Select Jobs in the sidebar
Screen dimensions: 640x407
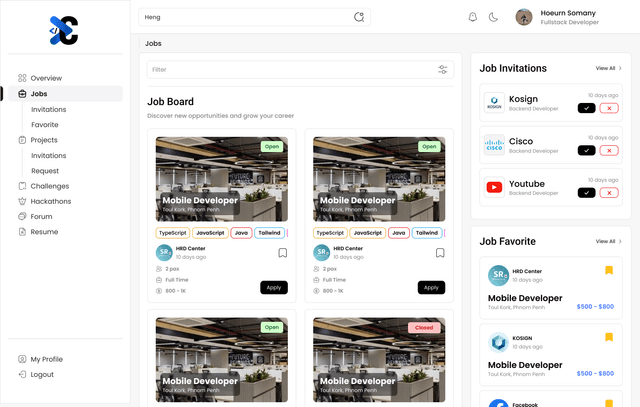coord(65,93)
